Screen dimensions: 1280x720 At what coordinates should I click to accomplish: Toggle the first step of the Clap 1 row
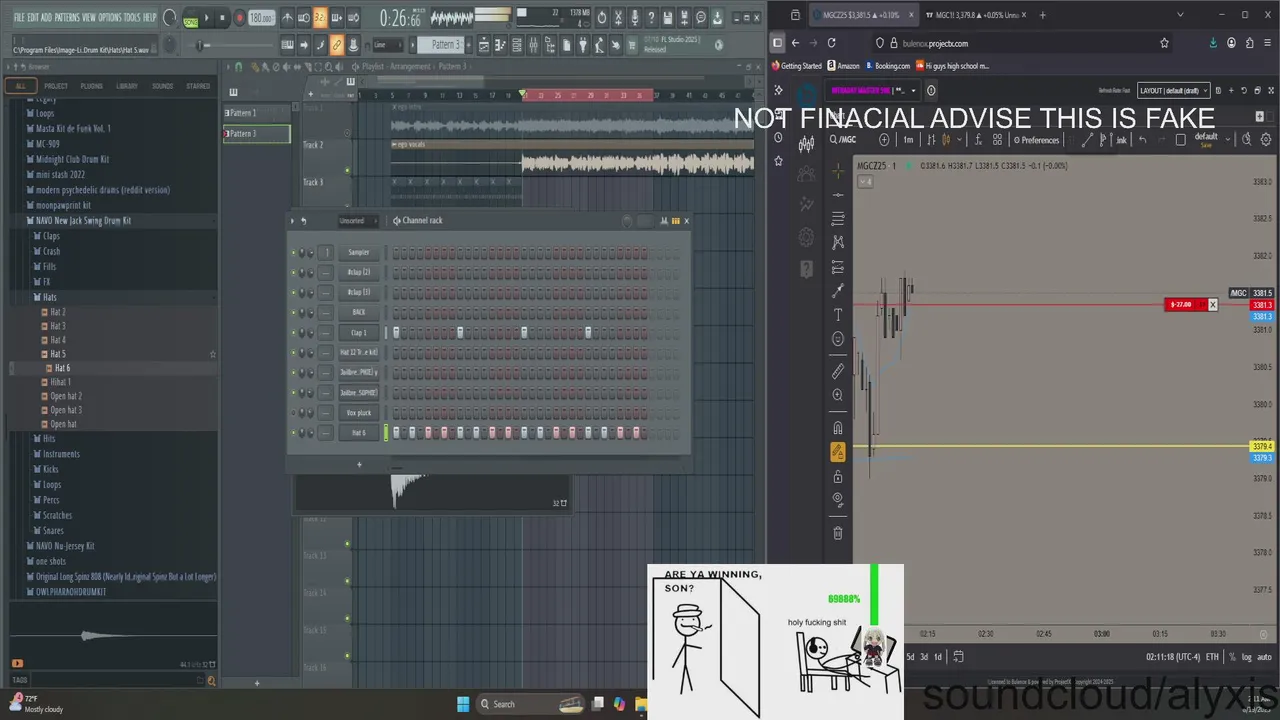pyautogui.click(x=396, y=333)
